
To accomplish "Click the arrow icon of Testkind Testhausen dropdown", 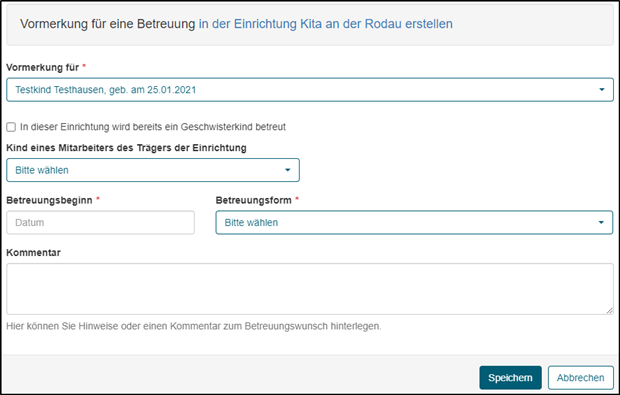I will (x=602, y=90).
